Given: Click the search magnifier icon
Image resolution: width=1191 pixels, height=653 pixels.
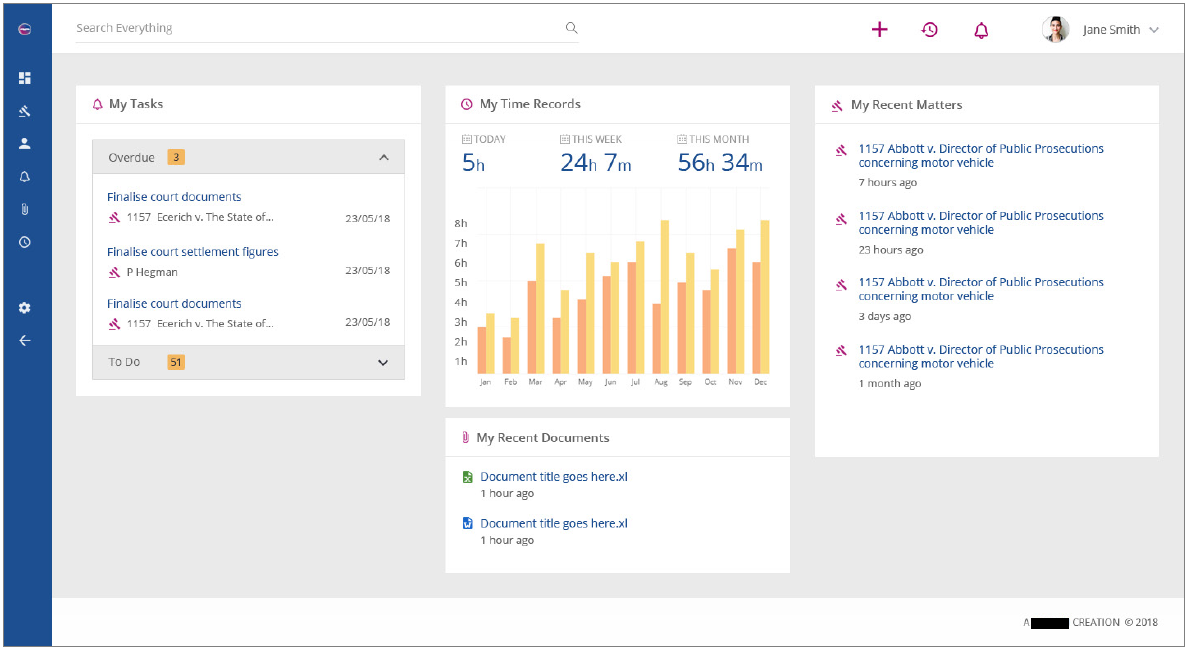Looking at the screenshot, I should pyautogui.click(x=572, y=28).
